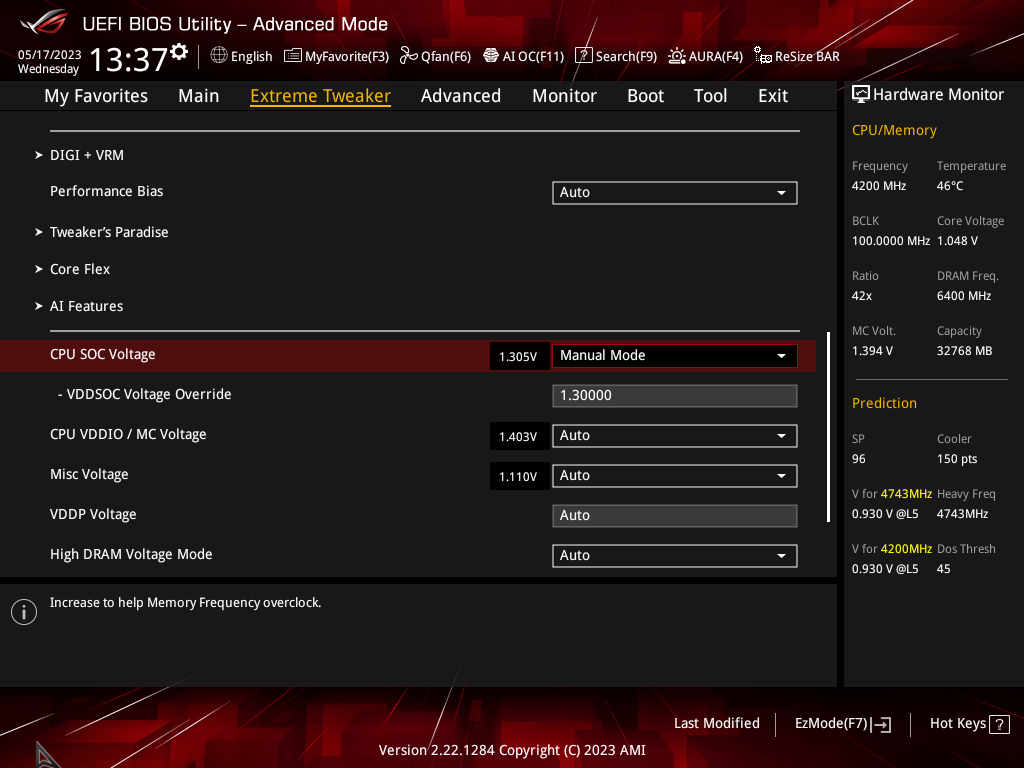Click the 13:37 clock display
1024x768 pixels.
[129, 59]
